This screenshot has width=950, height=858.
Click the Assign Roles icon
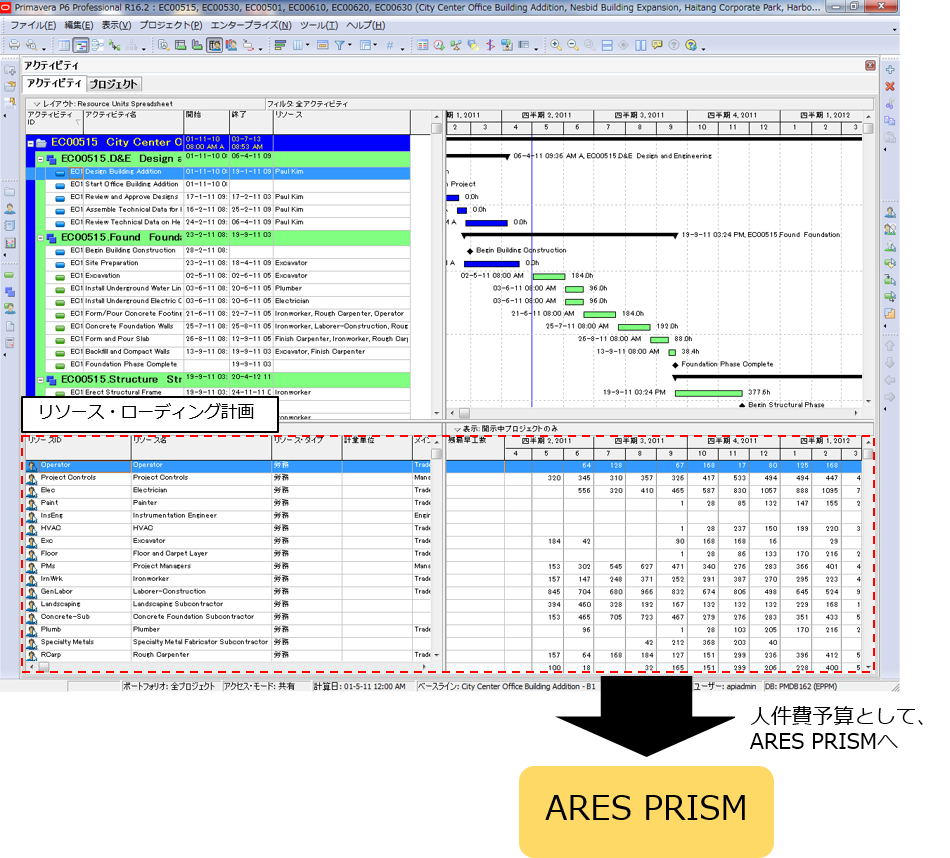[890, 246]
